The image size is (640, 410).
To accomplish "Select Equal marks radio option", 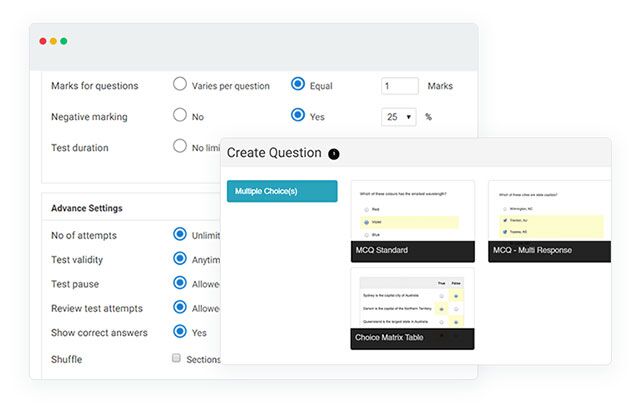I will click(x=298, y=84).
